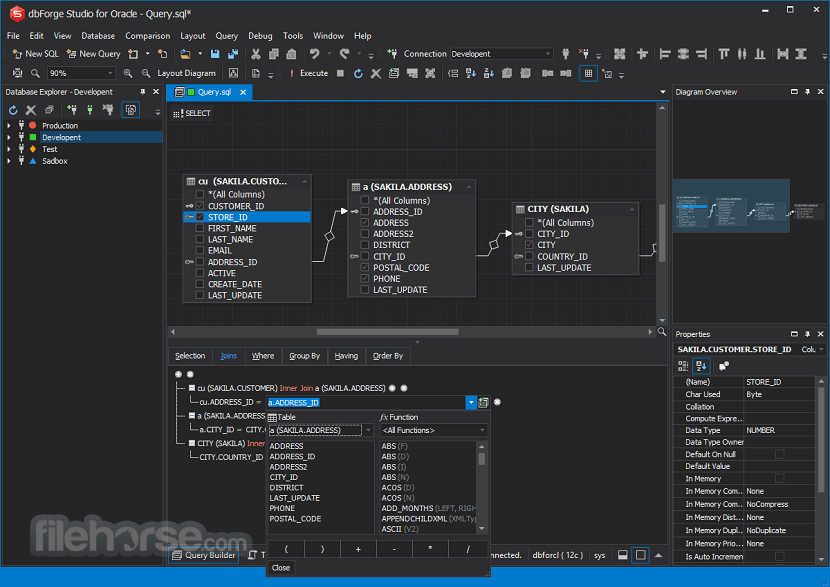Click the open parenthesis operator button
The image size is (830, 587).
[286, 549]
